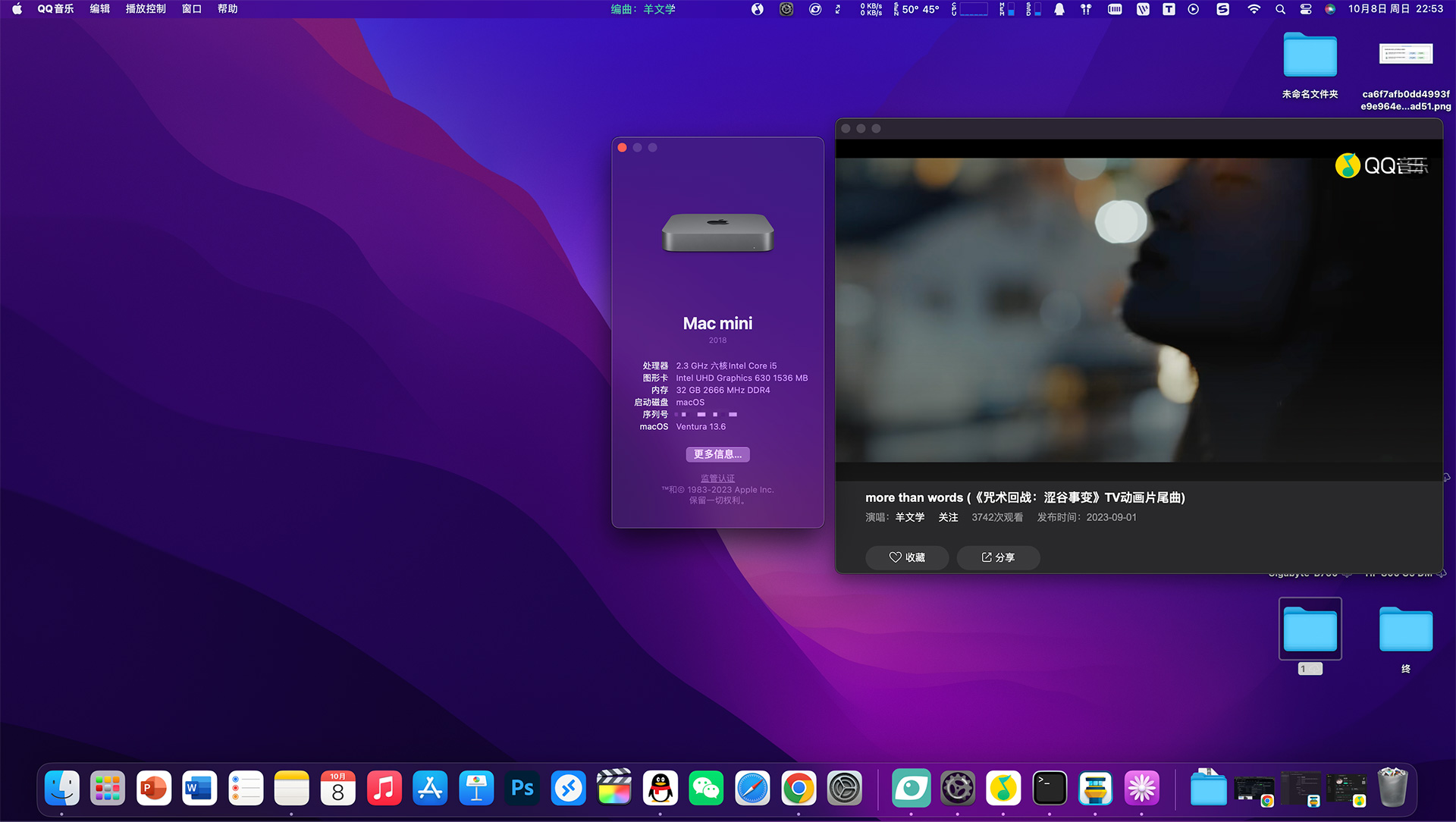Screen dimensions: 1456x822
Task: Launch Photoshop from the dock
Action: coord(522,789)
